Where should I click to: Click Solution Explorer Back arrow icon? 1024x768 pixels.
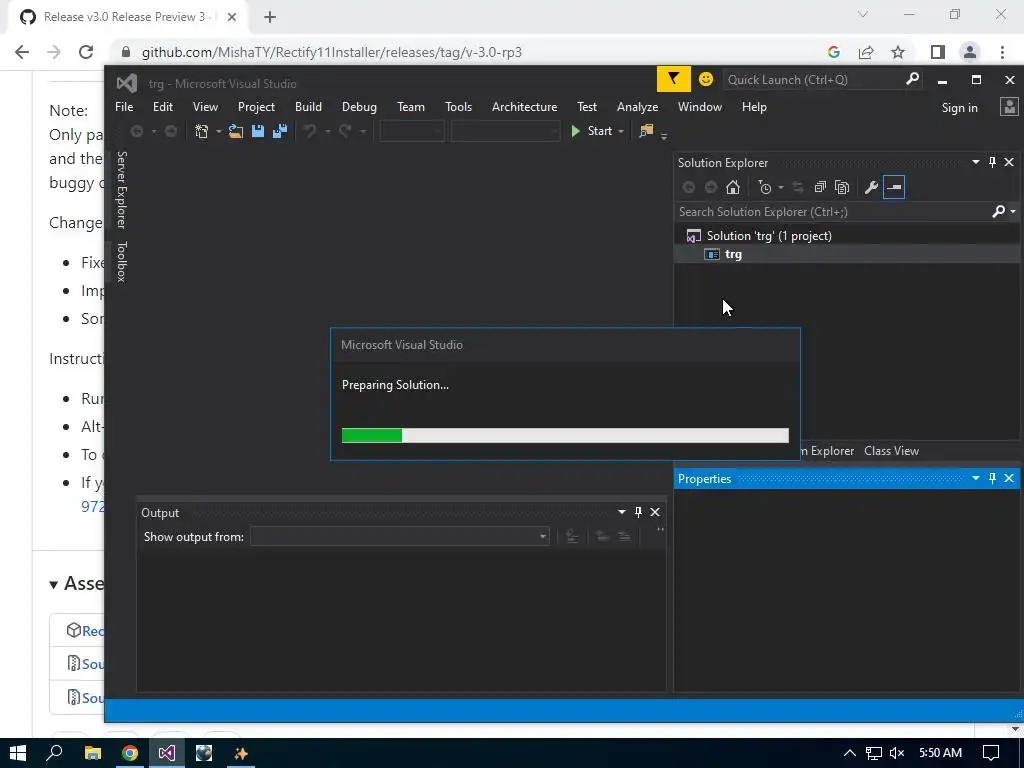tap(688, 187)
